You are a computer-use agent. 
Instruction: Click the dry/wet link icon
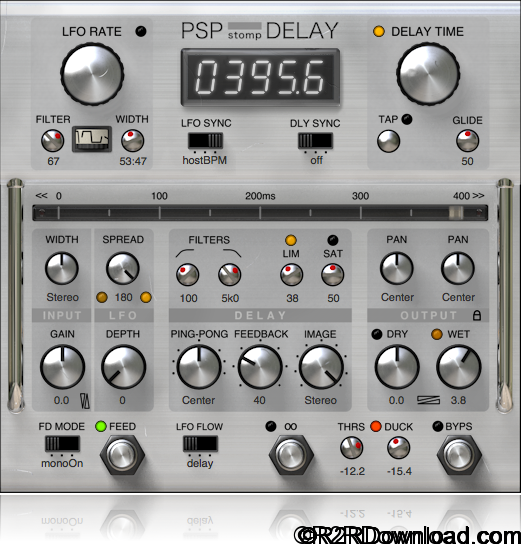tap(428, 400)
